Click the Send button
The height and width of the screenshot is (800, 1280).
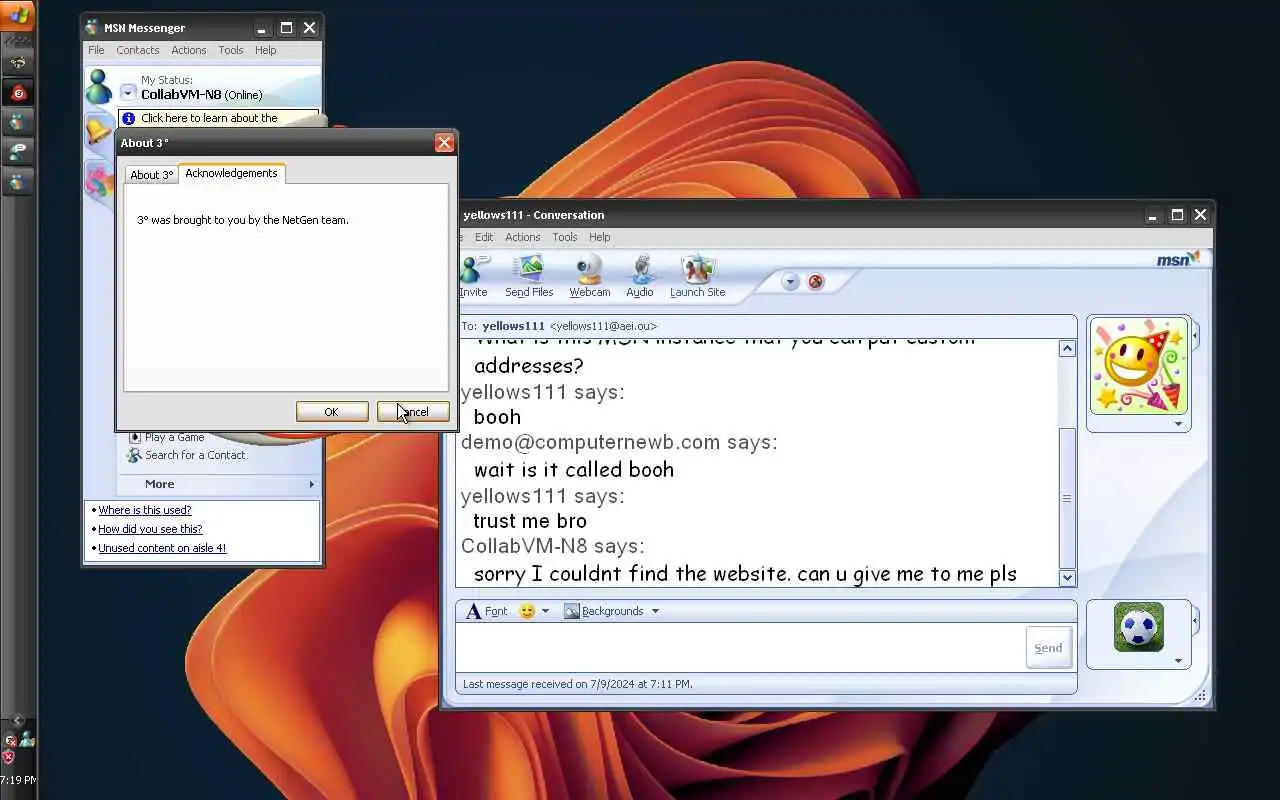click(1048, 648)
